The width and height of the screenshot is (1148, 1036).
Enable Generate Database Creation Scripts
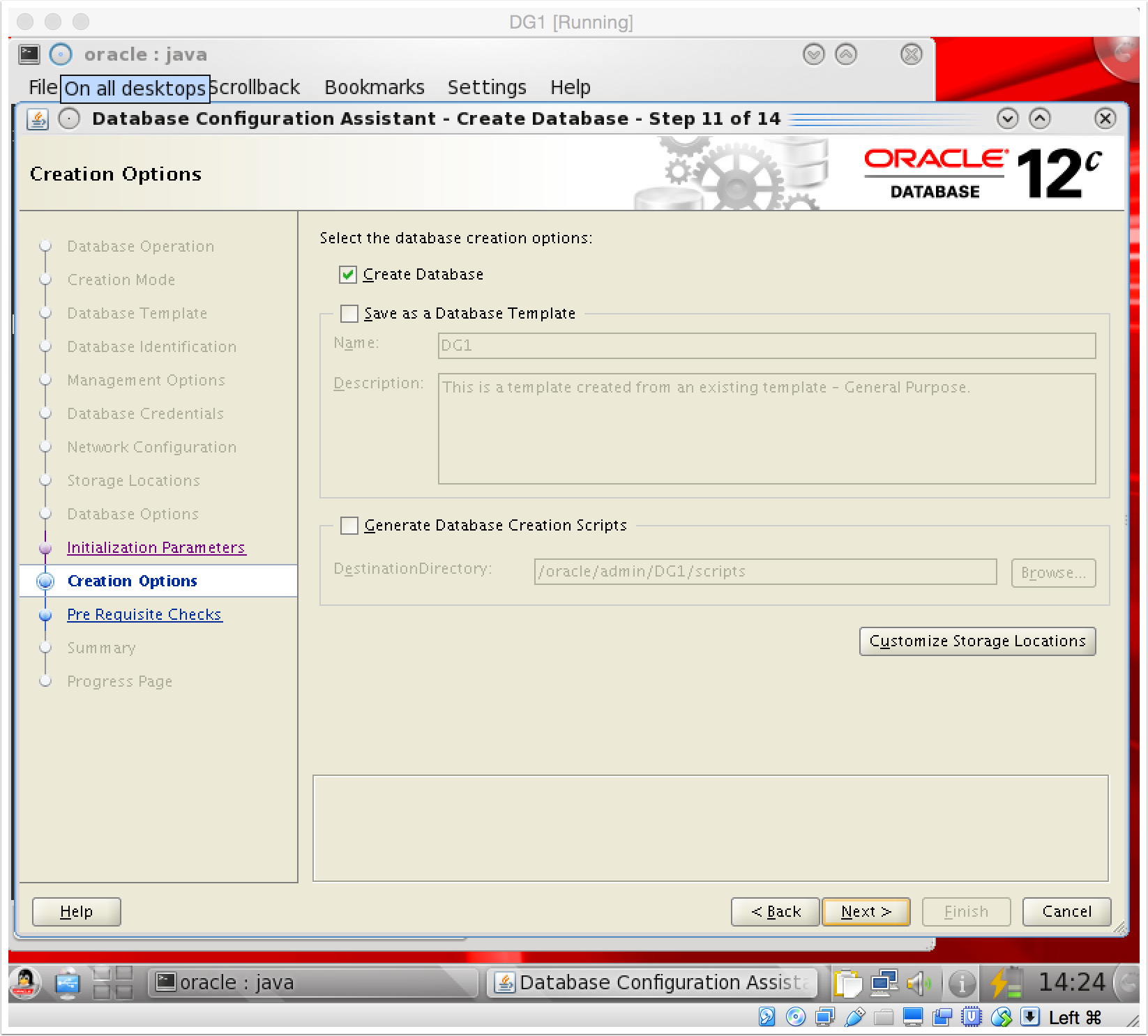[349, 526]
